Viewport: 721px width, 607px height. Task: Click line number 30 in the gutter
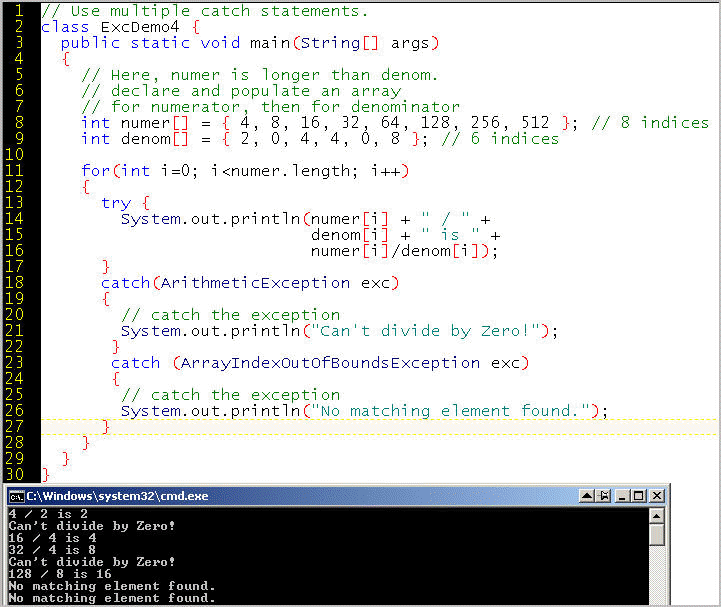[x=14, y=474]
